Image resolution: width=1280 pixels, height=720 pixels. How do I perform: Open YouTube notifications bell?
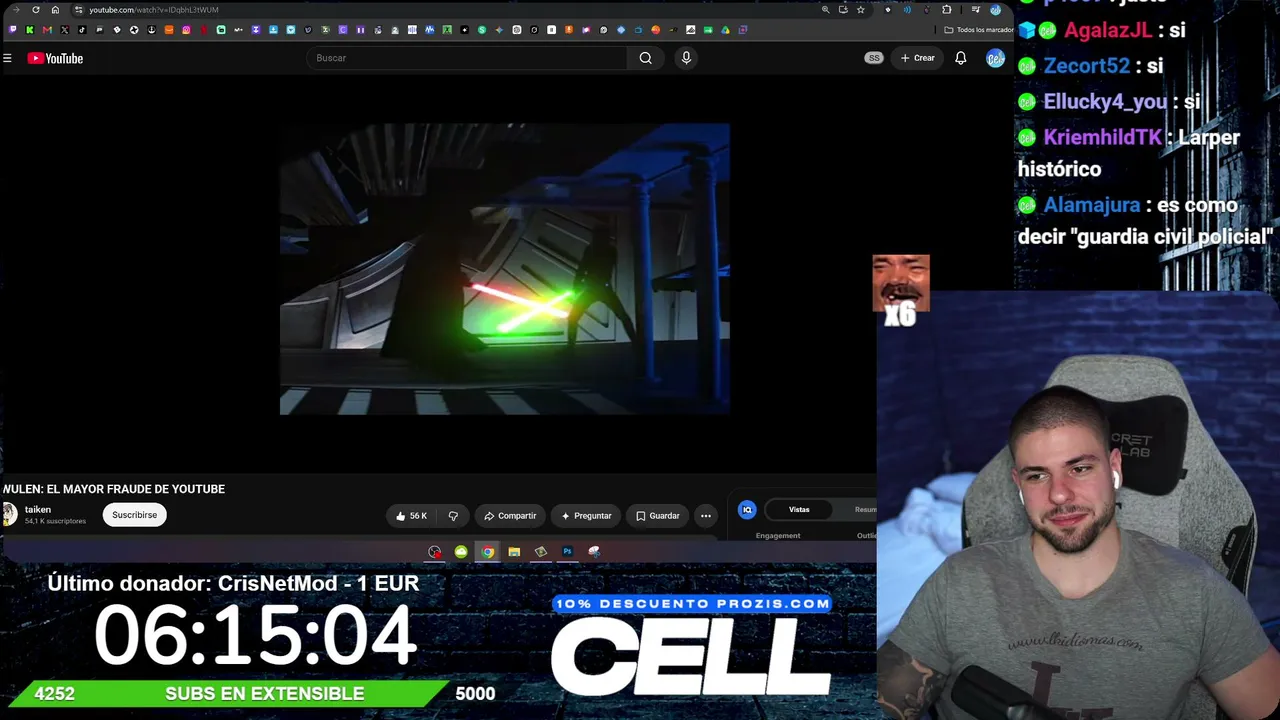(961, 58)
